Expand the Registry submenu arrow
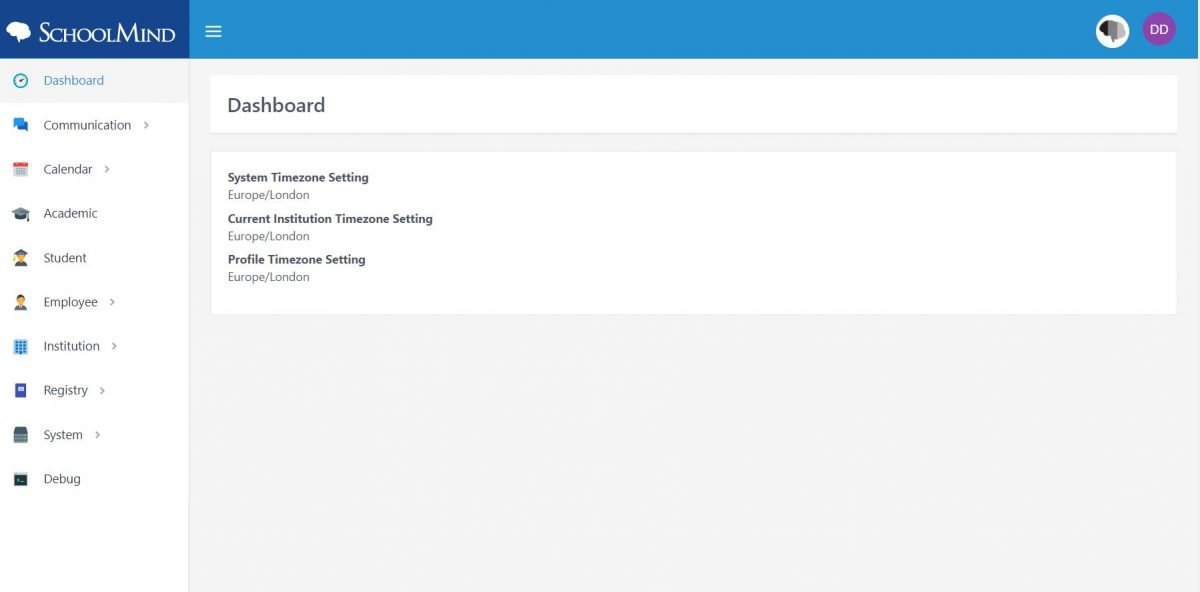 coord(102,390)
